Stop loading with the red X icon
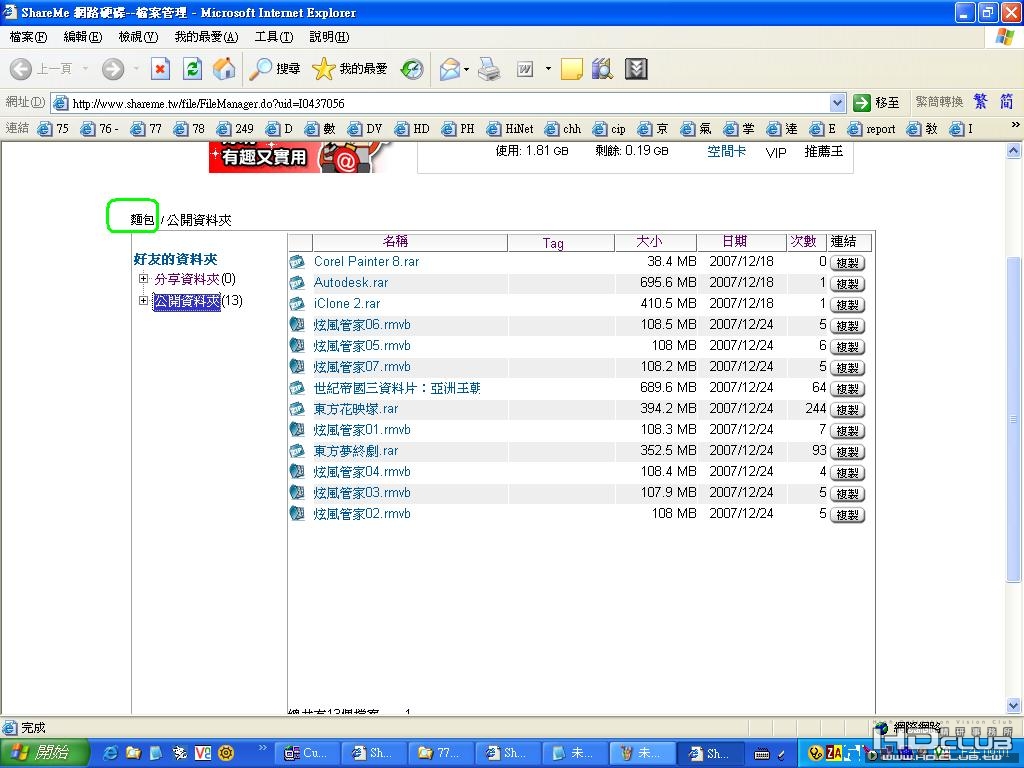The image size is (1024, 768). coord(160,69)
